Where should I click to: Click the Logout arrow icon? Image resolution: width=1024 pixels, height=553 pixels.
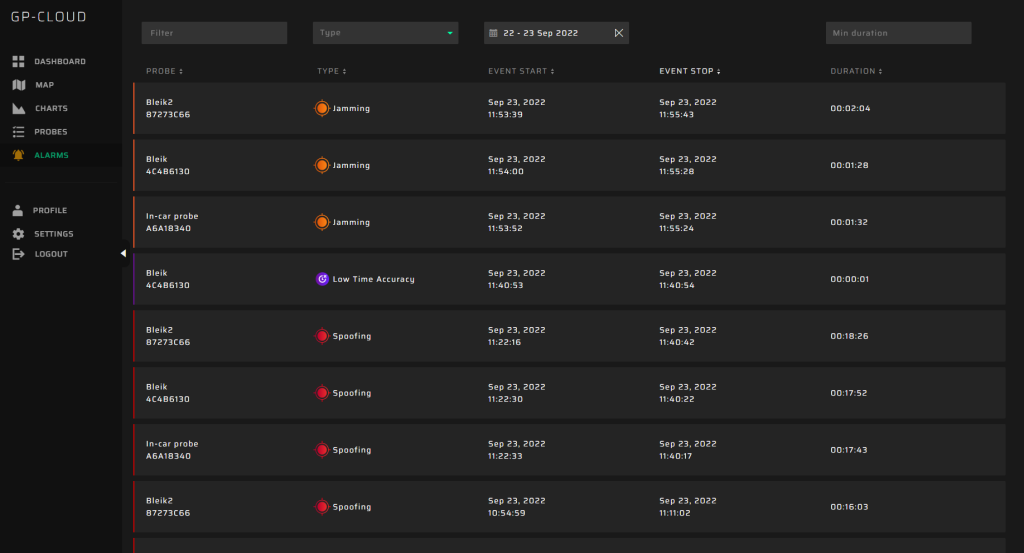(18, 254)
